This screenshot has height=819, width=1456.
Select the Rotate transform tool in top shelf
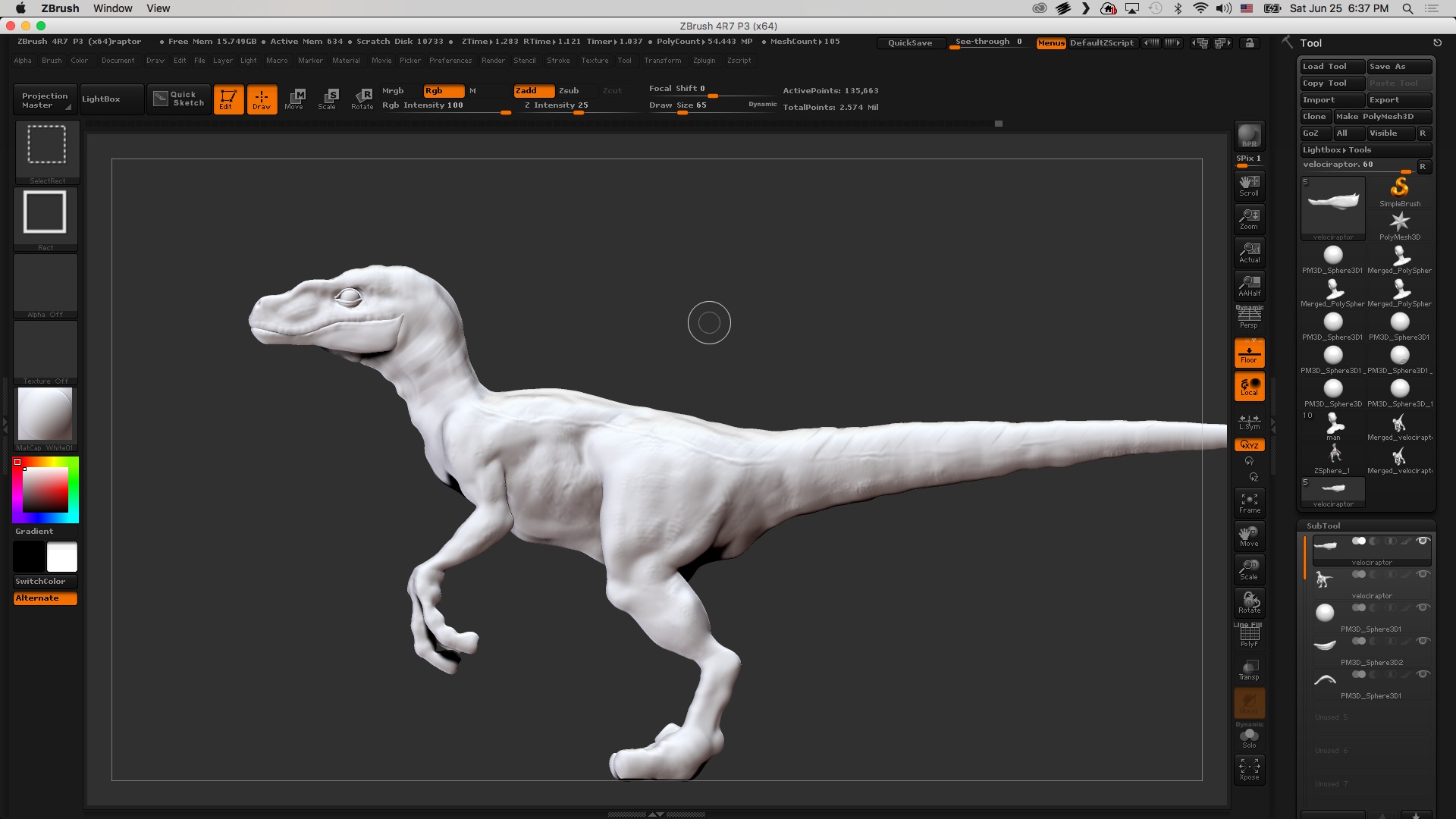pos(362,99)
